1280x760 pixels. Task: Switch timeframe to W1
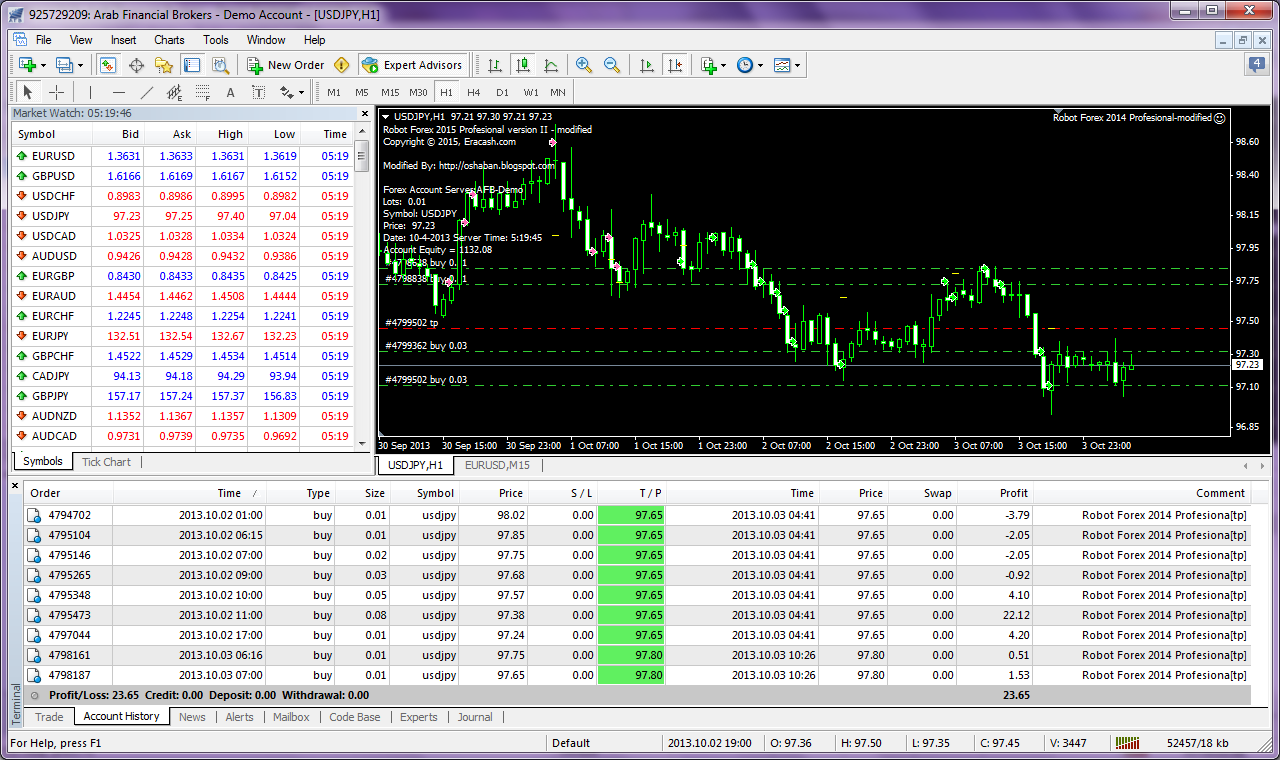(x=530, y=92)
